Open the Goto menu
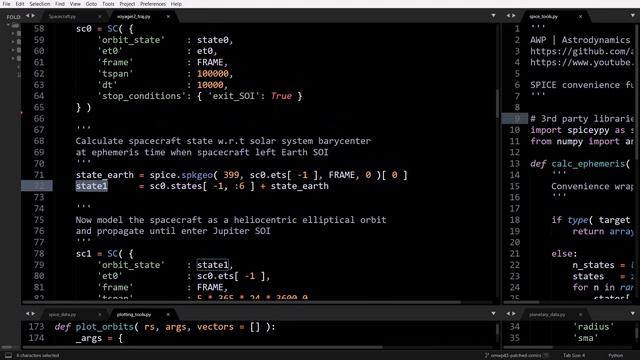The width and height of the screenshot is (640, 360). (91, 4)
